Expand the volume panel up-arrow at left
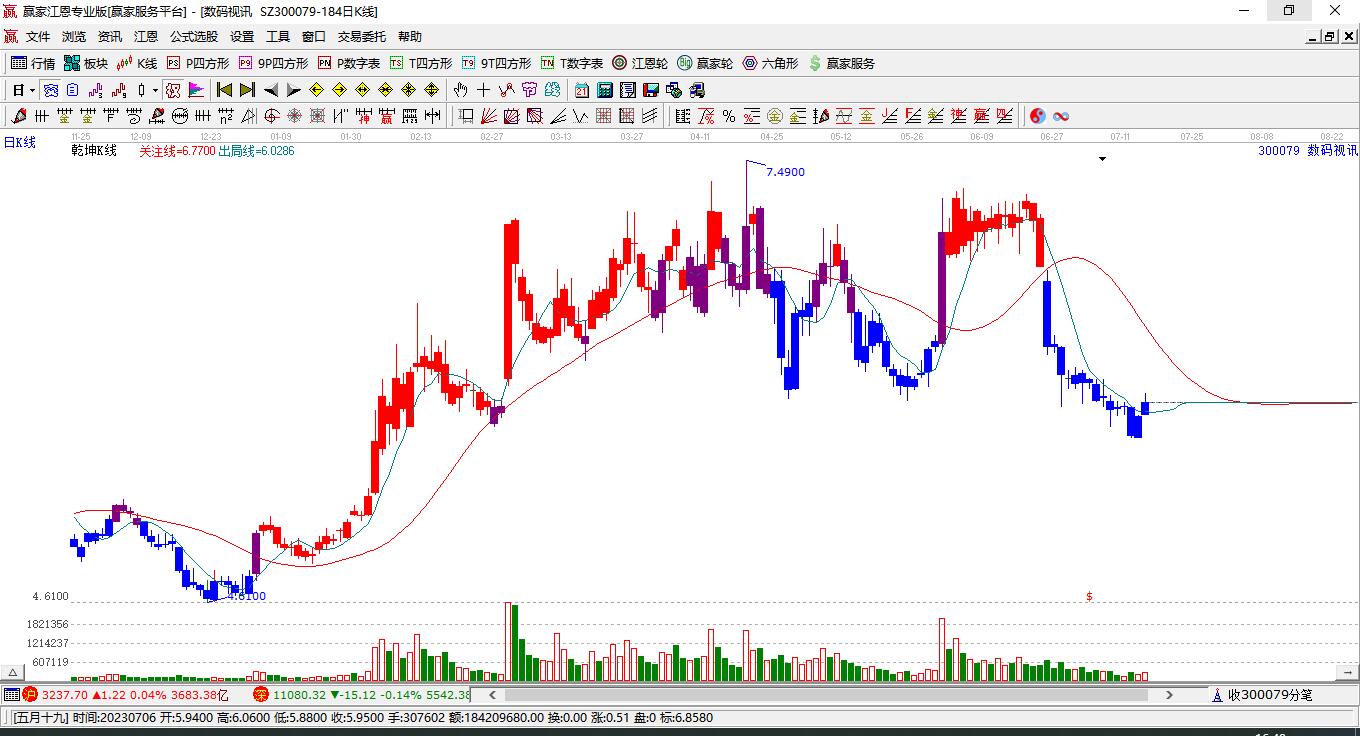The width and height of the screenshot is (1360, 736). (x=14, y=672)
